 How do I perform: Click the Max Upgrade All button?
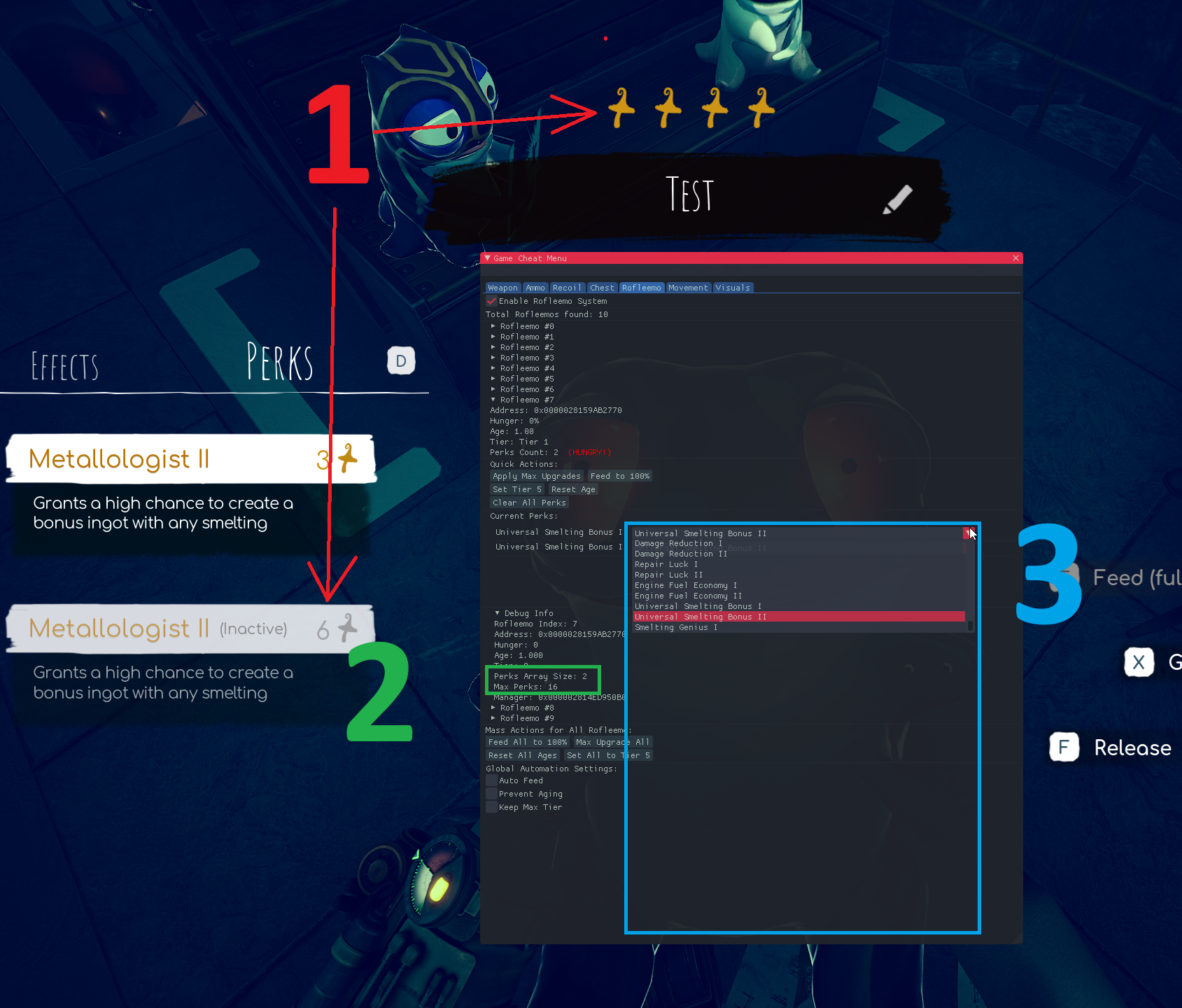click(613, 742)
